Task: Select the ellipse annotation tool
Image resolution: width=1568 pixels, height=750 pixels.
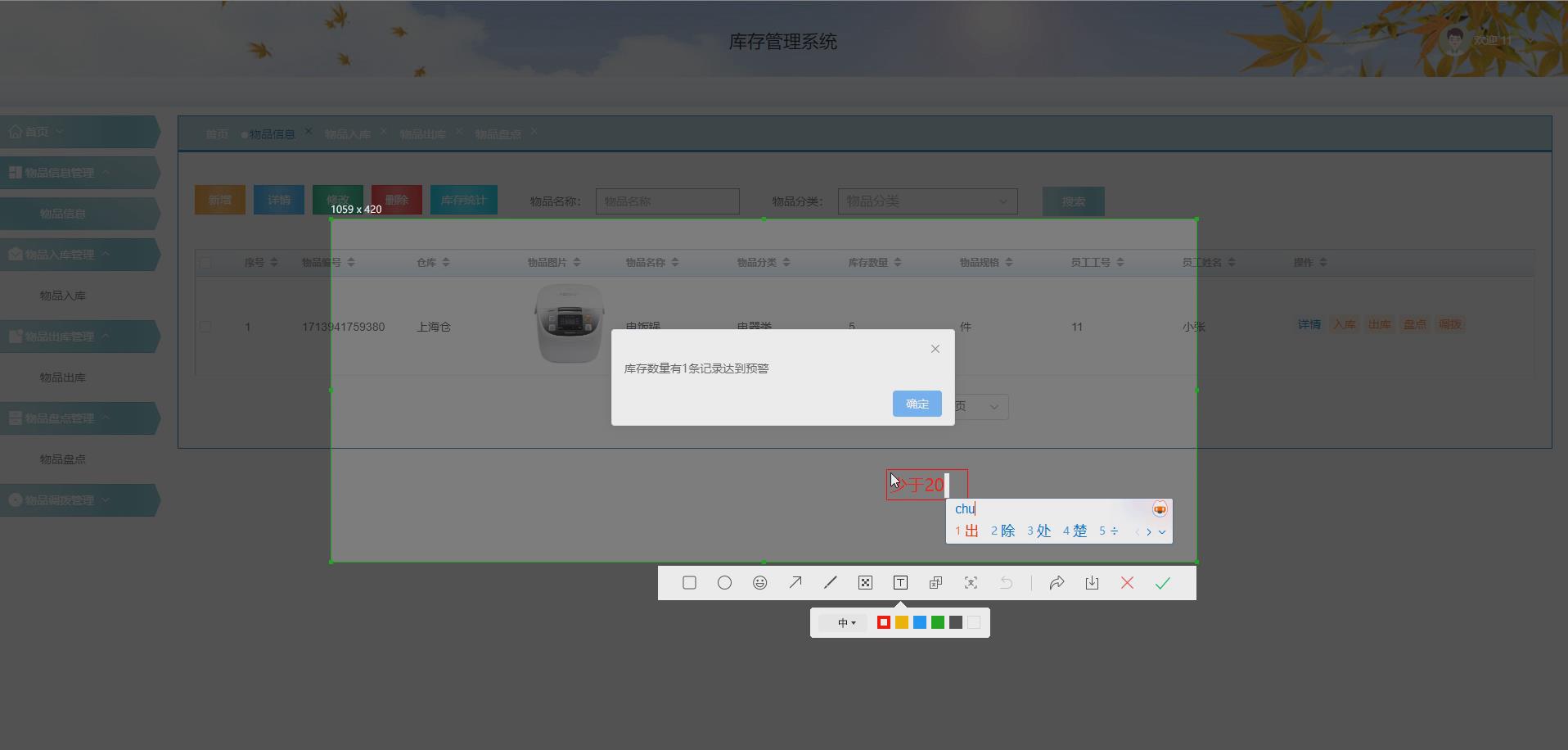Action: tap(724, 582)
